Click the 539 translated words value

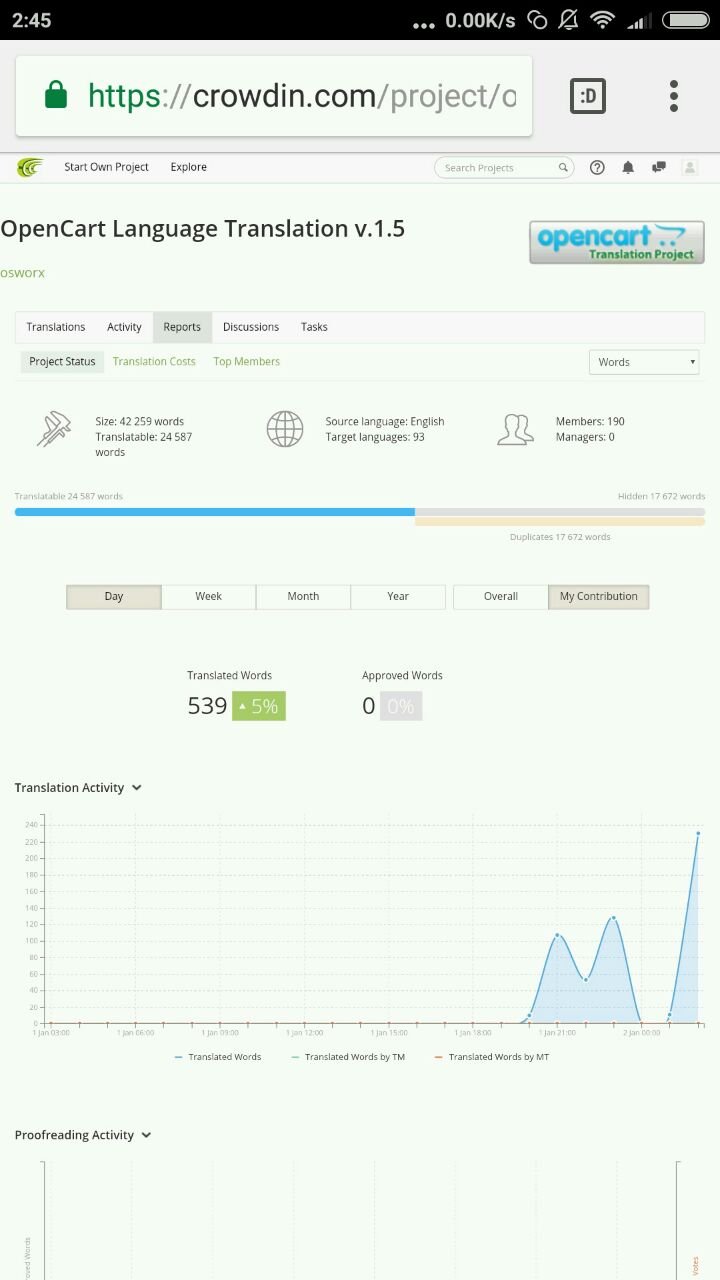click(x=207, y=706)
